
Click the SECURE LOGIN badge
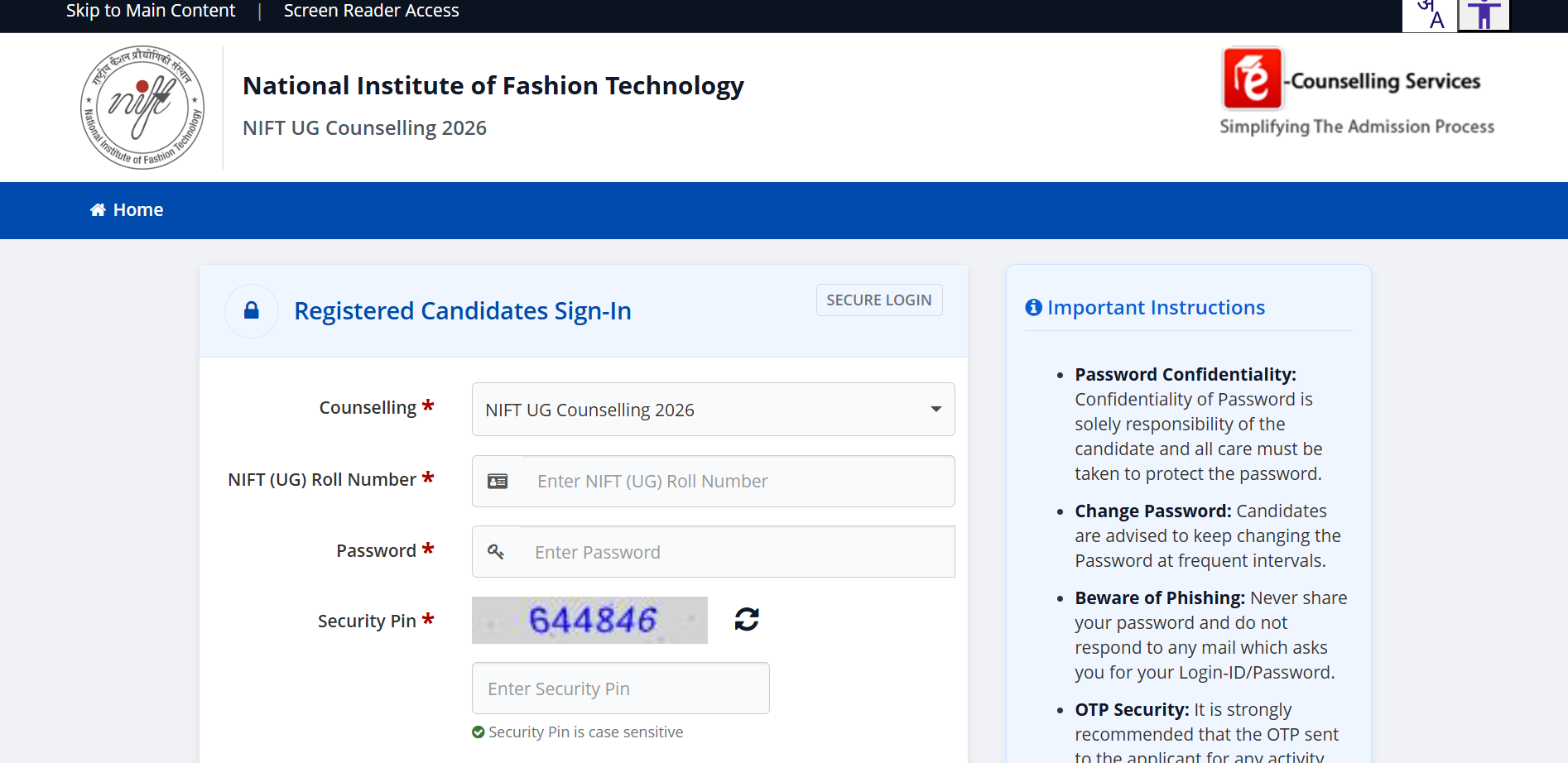879,300
